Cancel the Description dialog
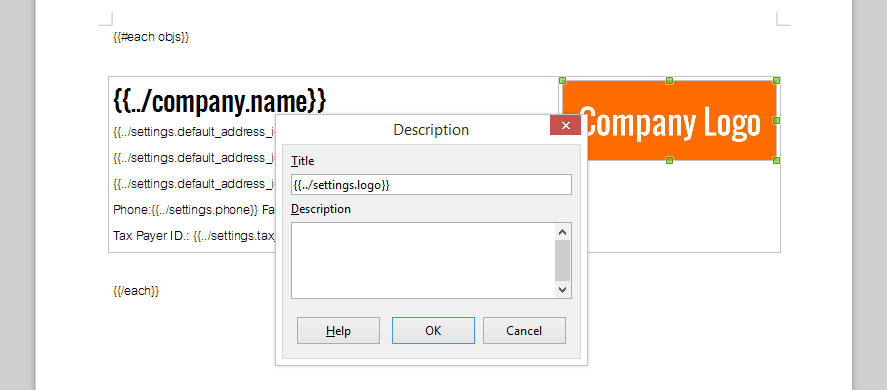The height and width of the screenshot is (390, 887). pyautogui.click(x=524, y=331)
